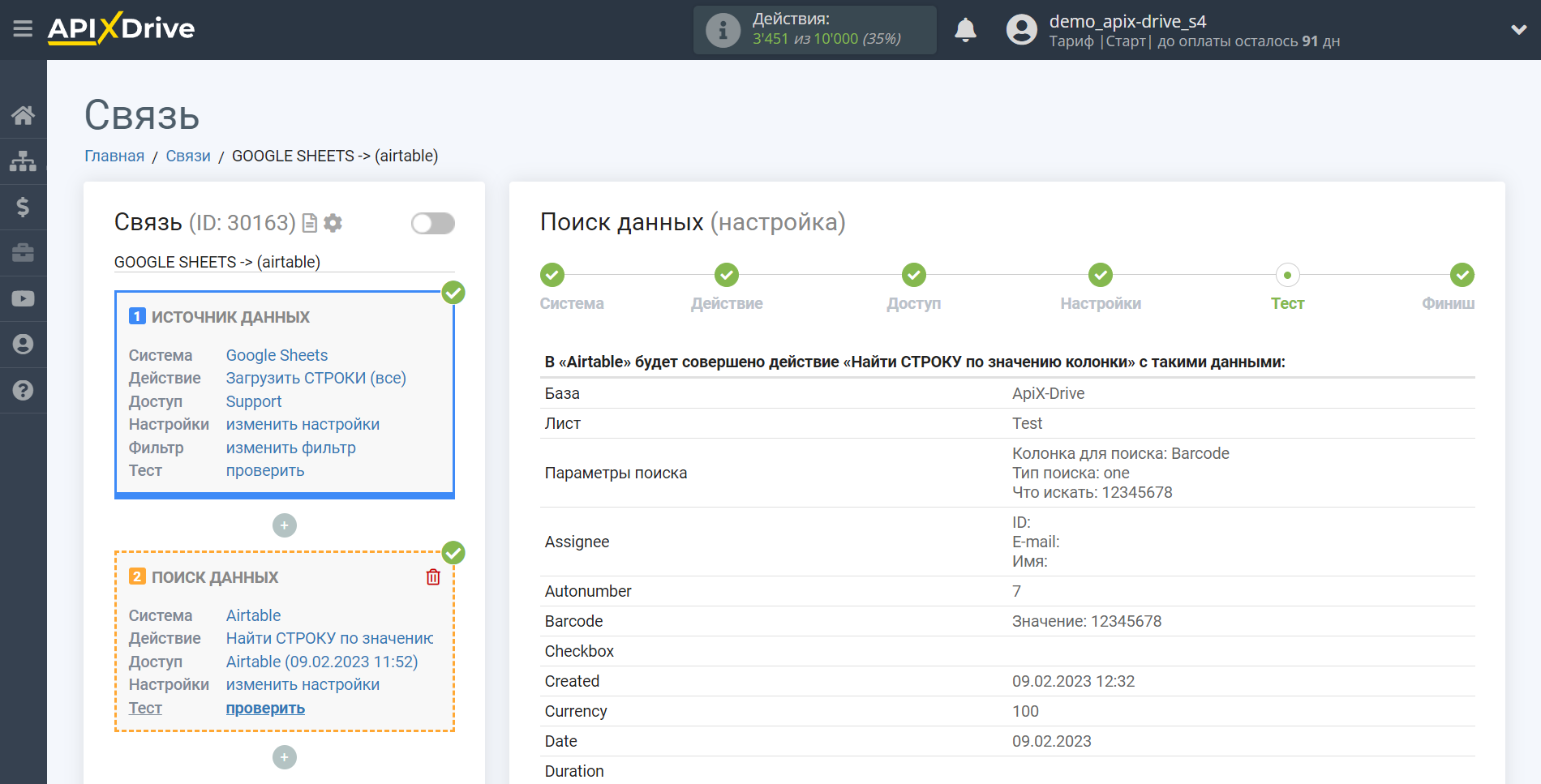
Task: Toggle the connection on/off switch
Action: (433, 223)
